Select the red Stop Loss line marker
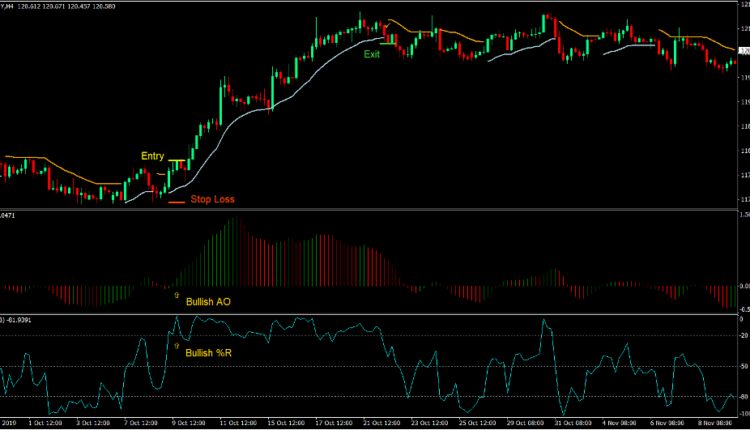This screenshot has width=750, height=430. click(177, 203)
